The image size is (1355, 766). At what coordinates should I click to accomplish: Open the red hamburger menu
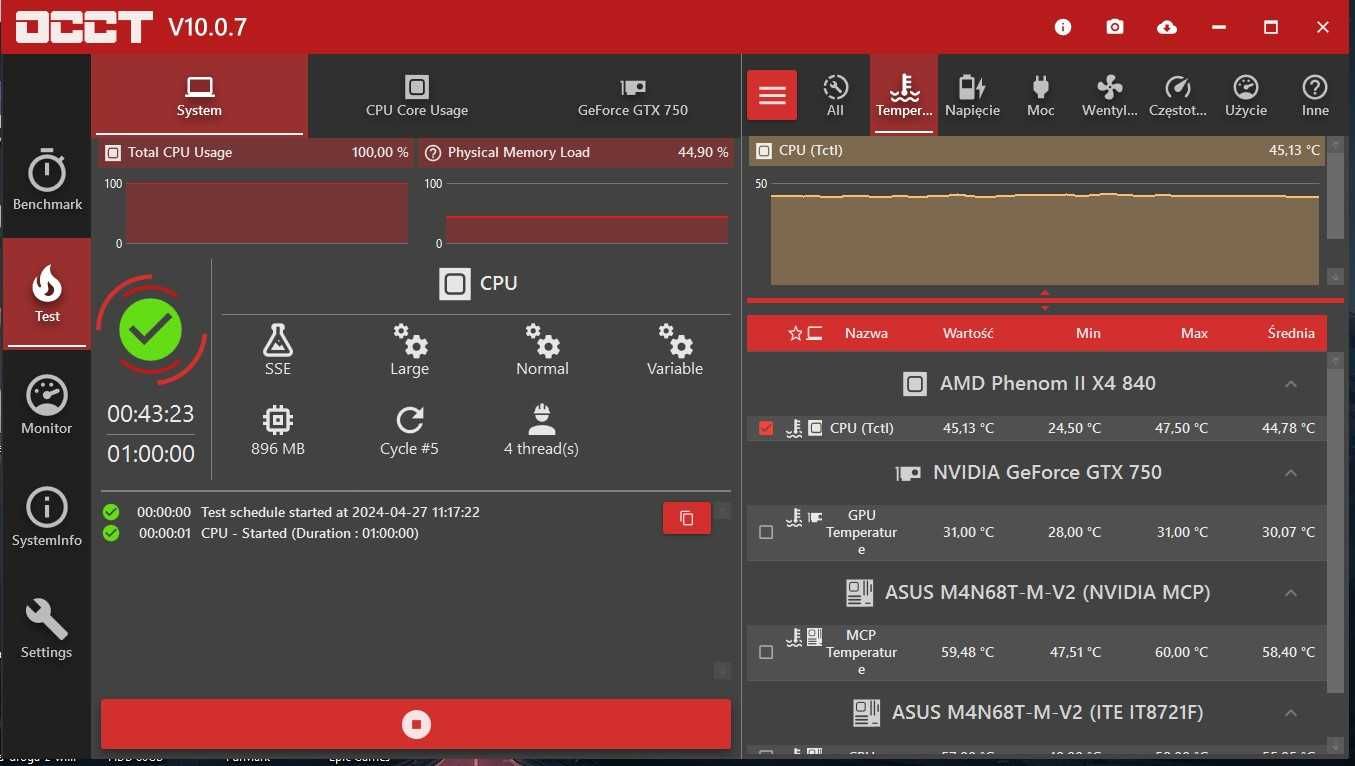772,95
